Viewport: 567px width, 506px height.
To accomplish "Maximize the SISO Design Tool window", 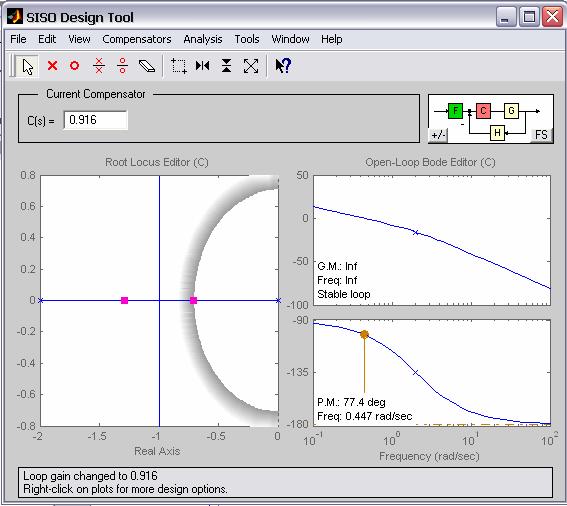I will pyautogui.click(x=529, y=17).
